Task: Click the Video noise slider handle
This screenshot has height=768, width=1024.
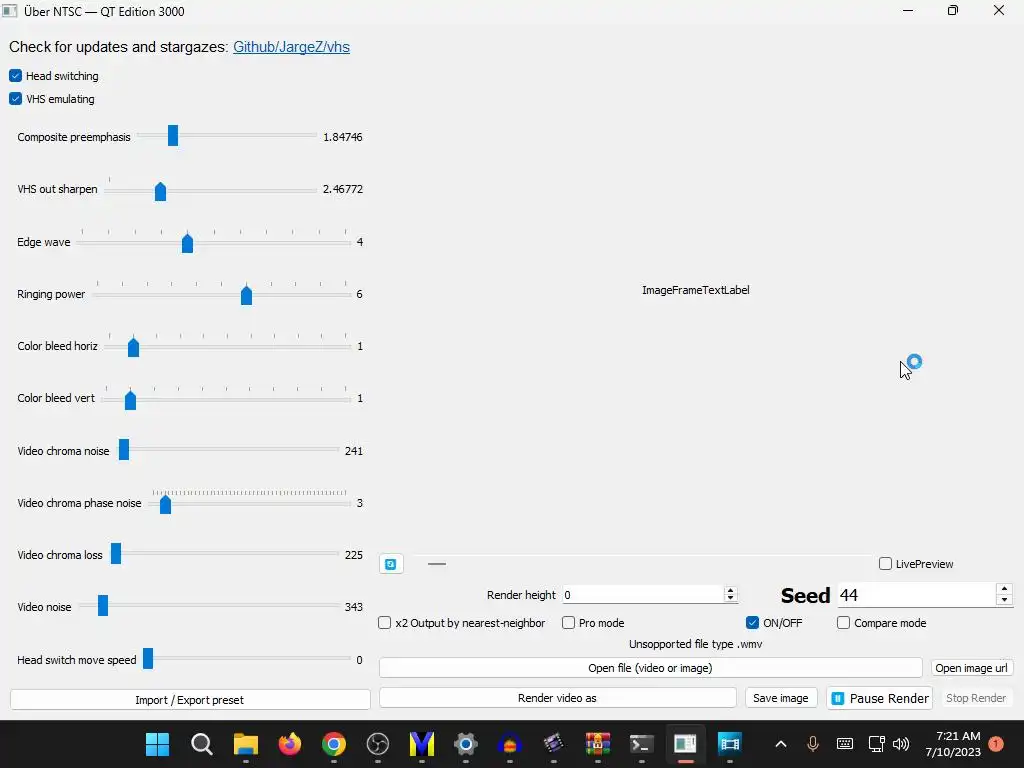Action: coord(103,605)
